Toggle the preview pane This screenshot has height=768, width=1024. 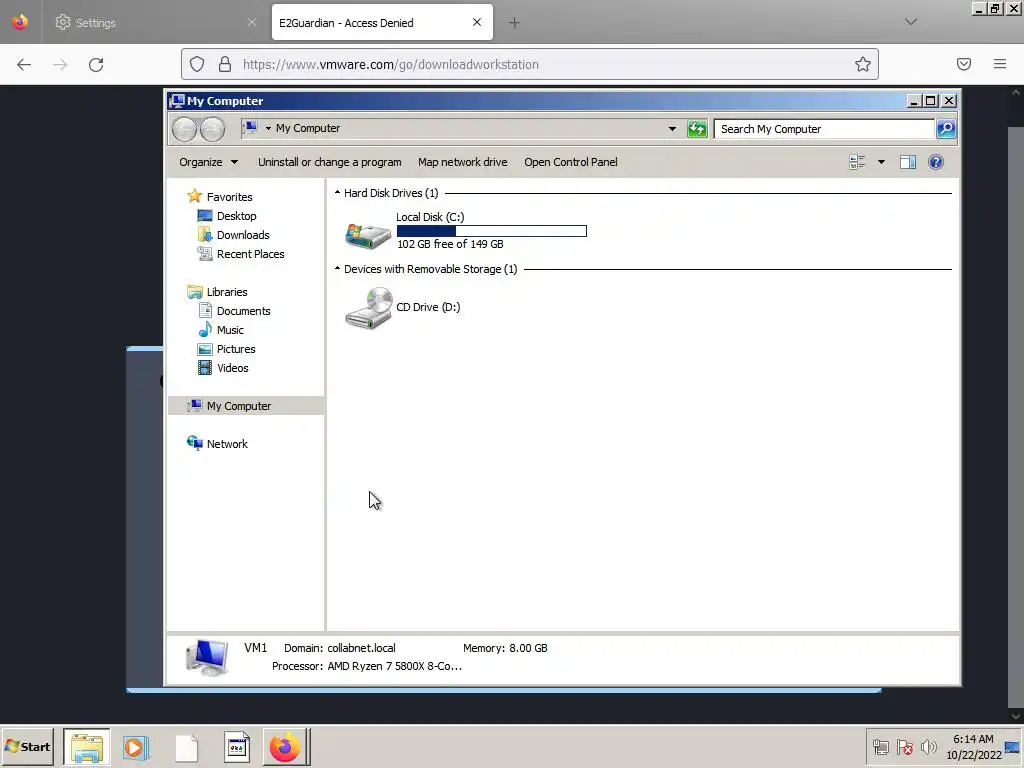(x=908, y=162)
